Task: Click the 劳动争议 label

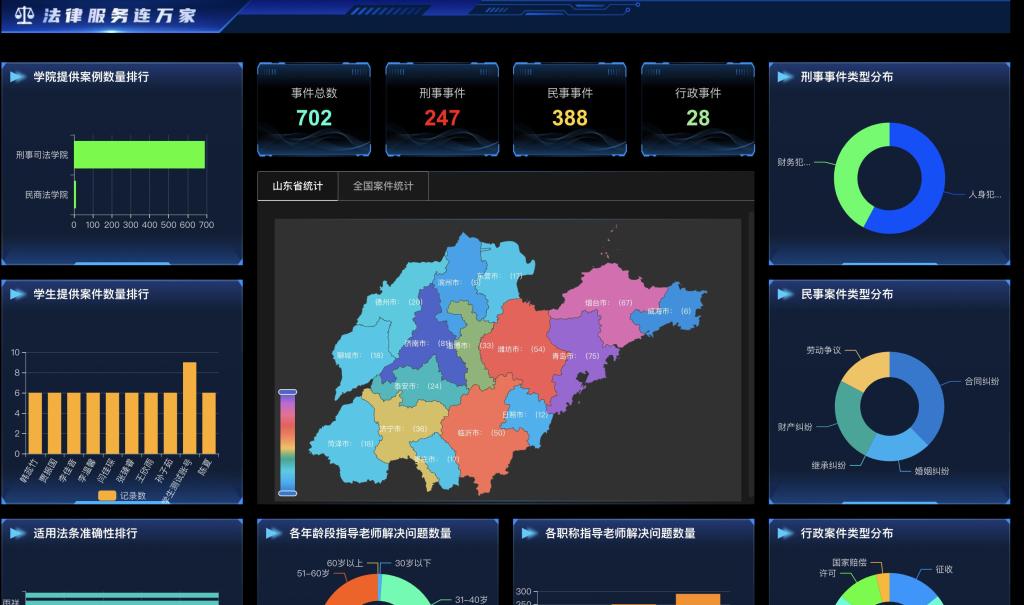Action: (824, 350)
